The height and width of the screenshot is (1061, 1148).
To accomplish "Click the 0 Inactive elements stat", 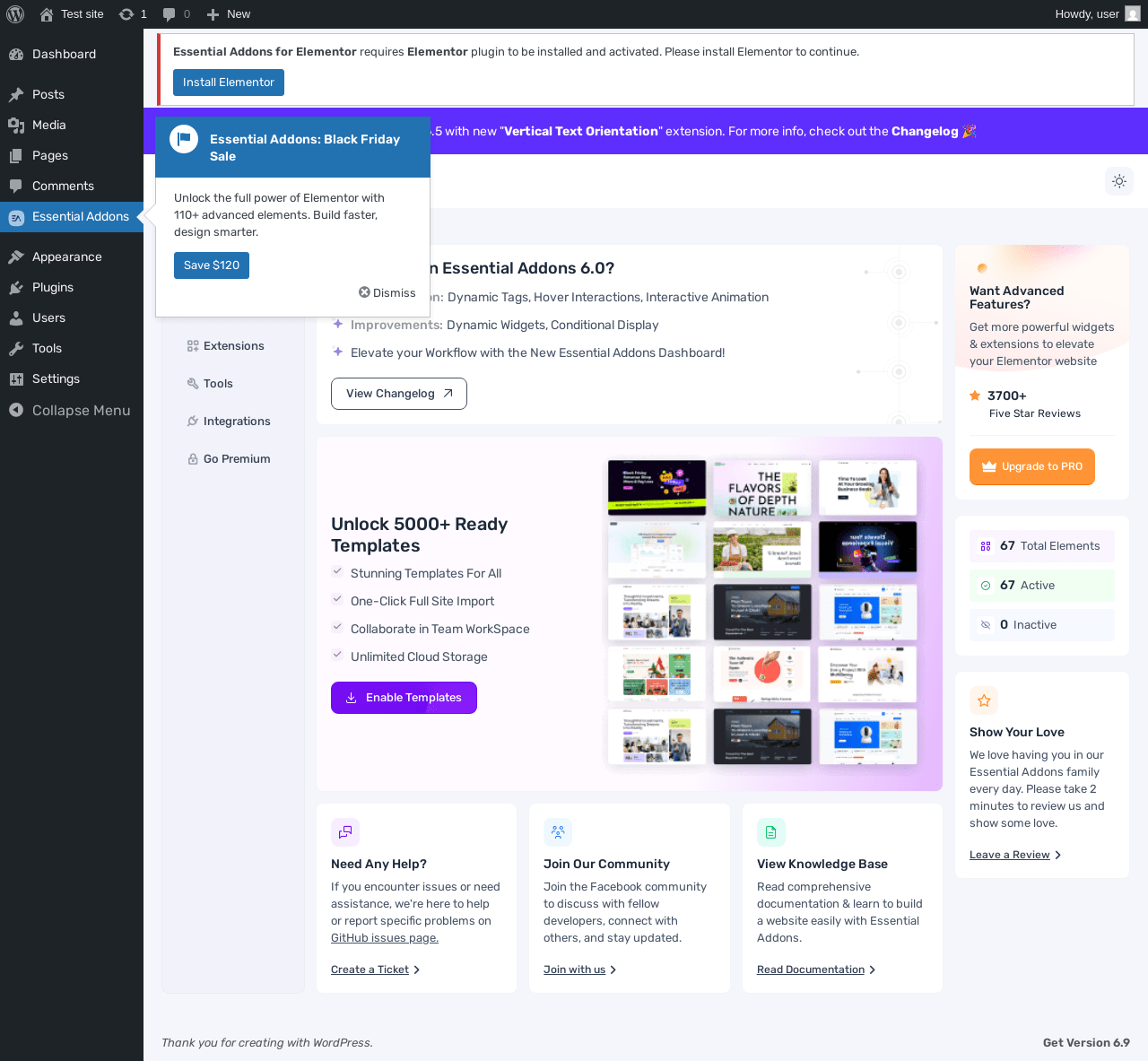I will coord(1042,625).
